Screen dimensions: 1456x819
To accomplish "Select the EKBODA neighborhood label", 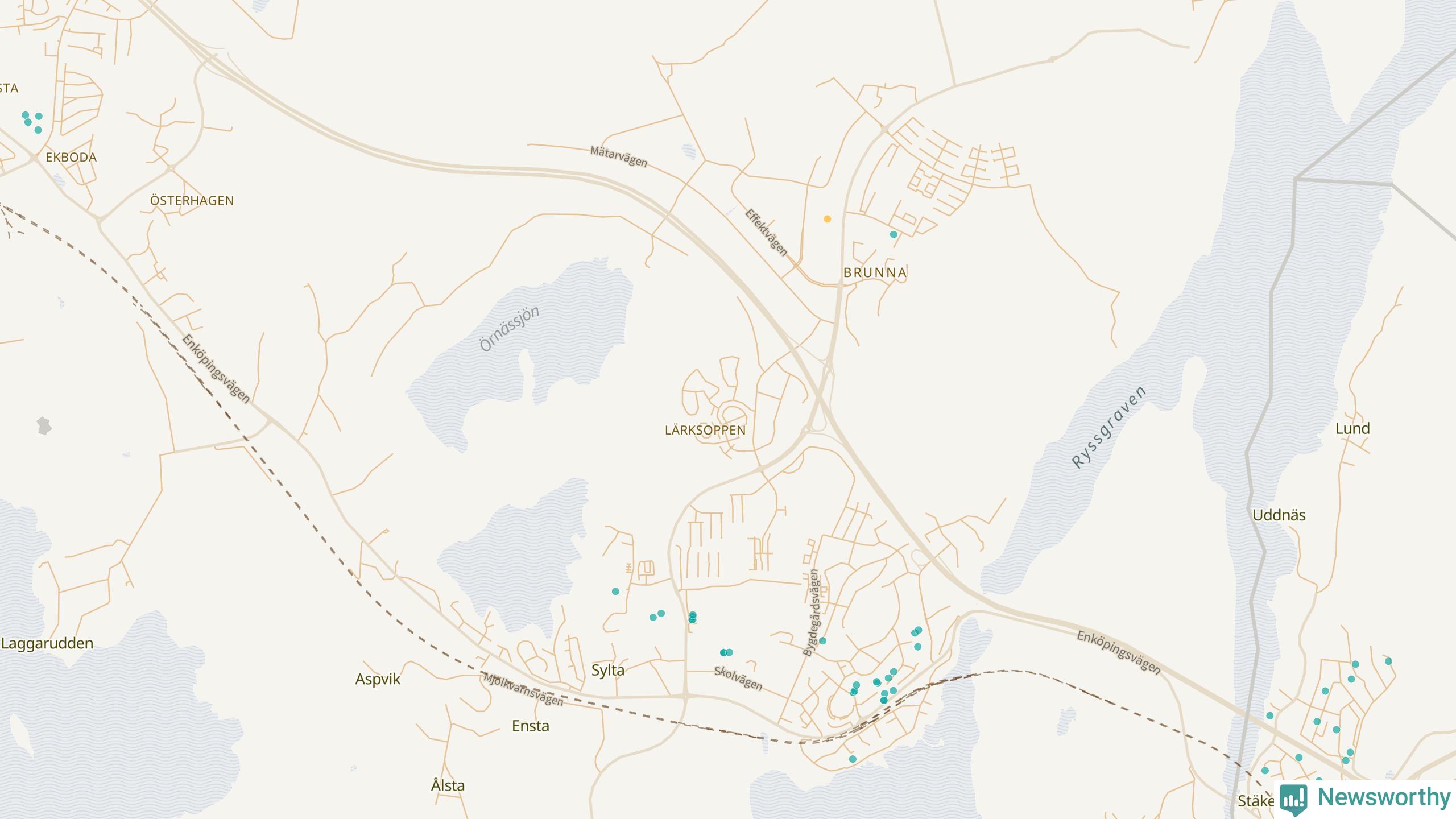I will pos(71,157).
